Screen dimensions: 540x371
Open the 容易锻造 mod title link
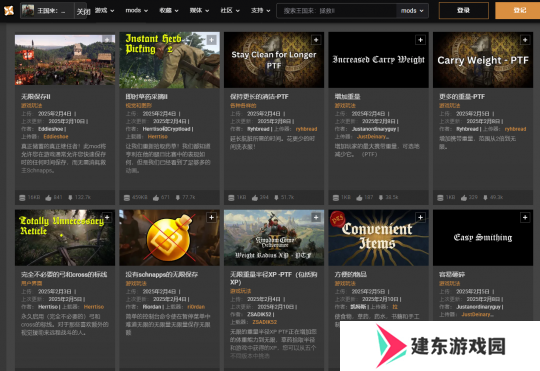452,275
